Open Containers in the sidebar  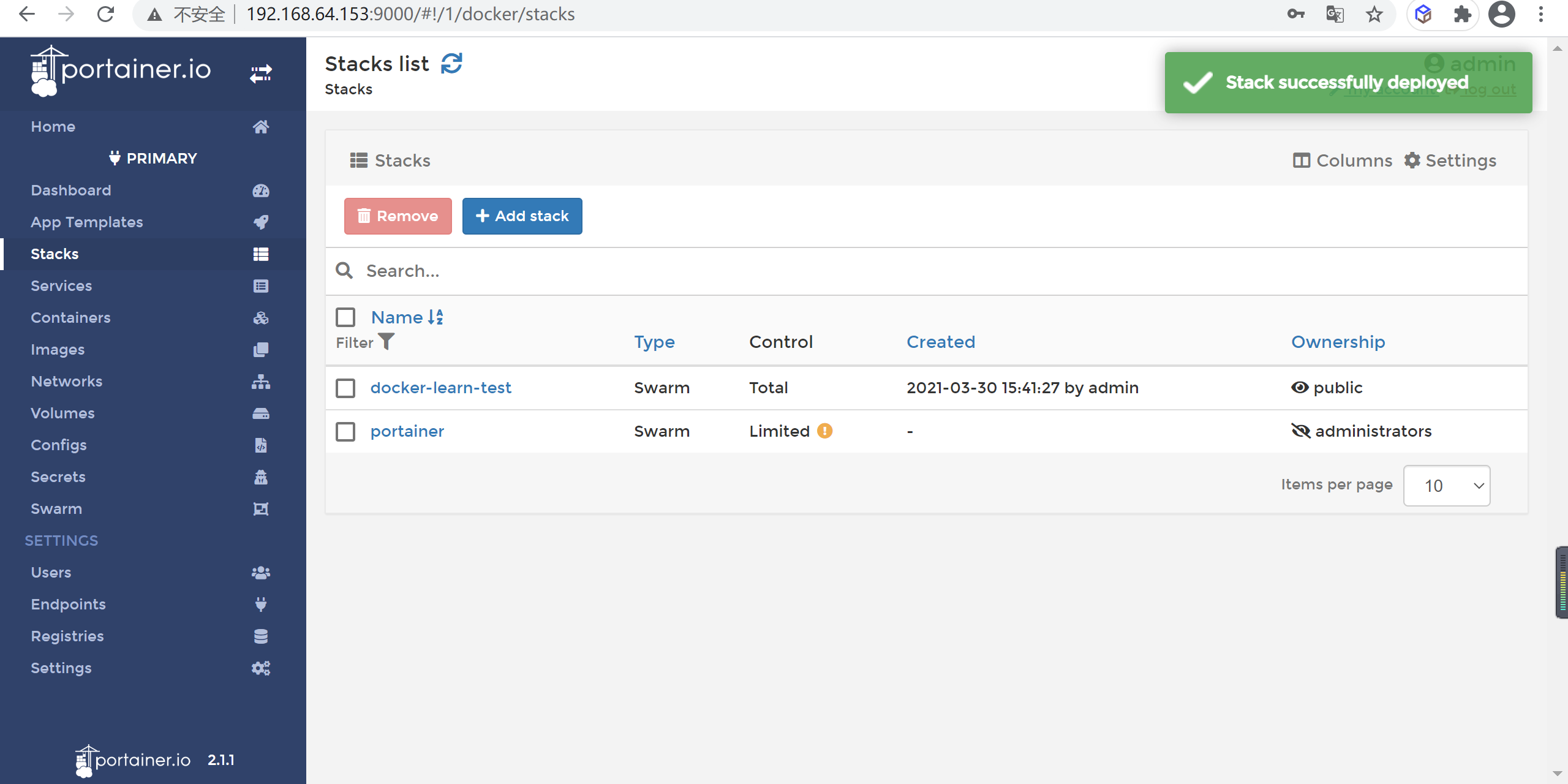tap(70, 317)
